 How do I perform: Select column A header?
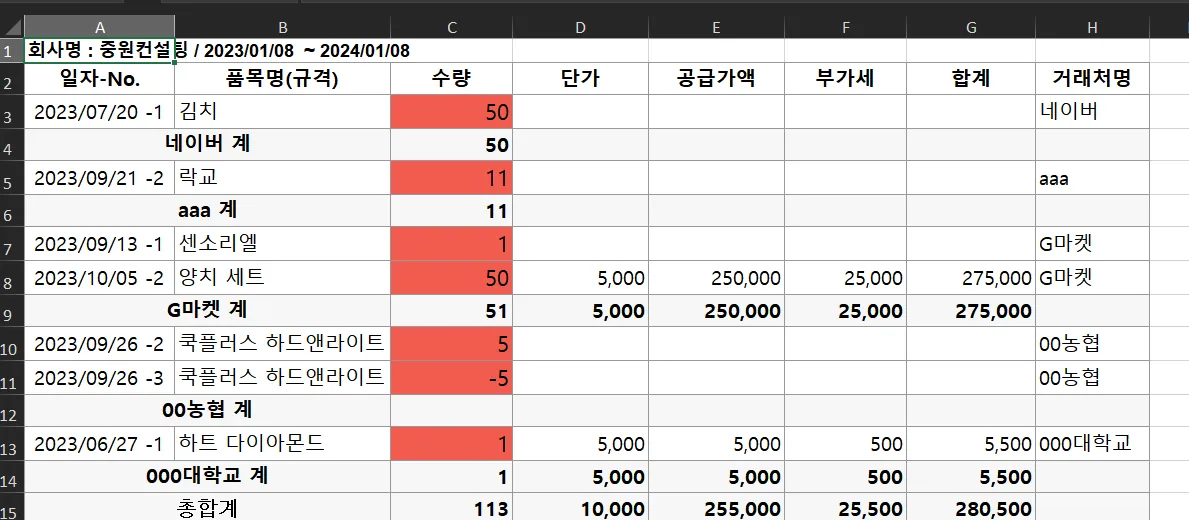99,27
